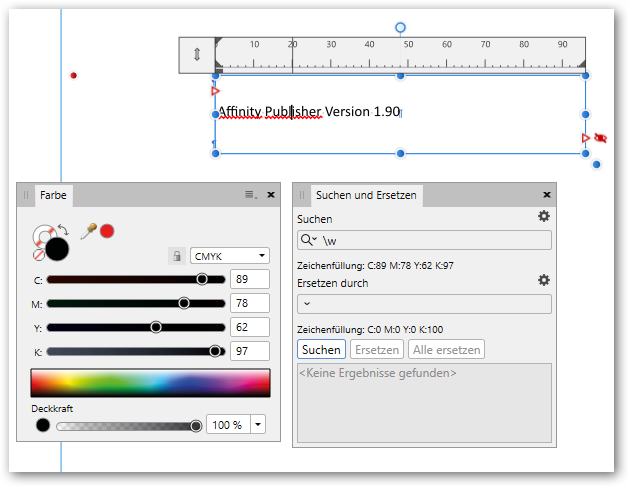Click the Zeichenfüllung C:89 M:78 label
Viewport: 628px width, 486px height.
375,266
